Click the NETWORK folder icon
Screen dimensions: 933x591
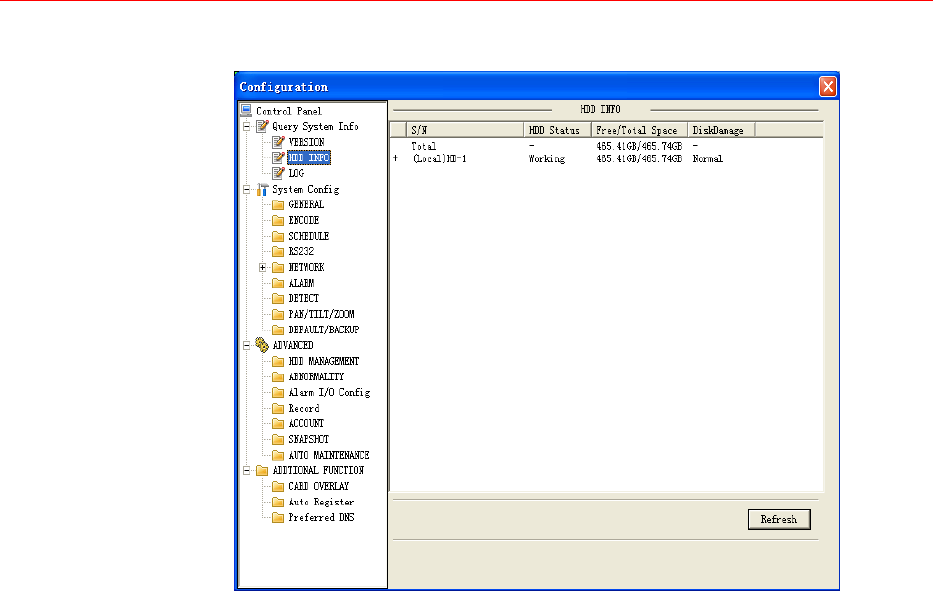pos(278,267)
